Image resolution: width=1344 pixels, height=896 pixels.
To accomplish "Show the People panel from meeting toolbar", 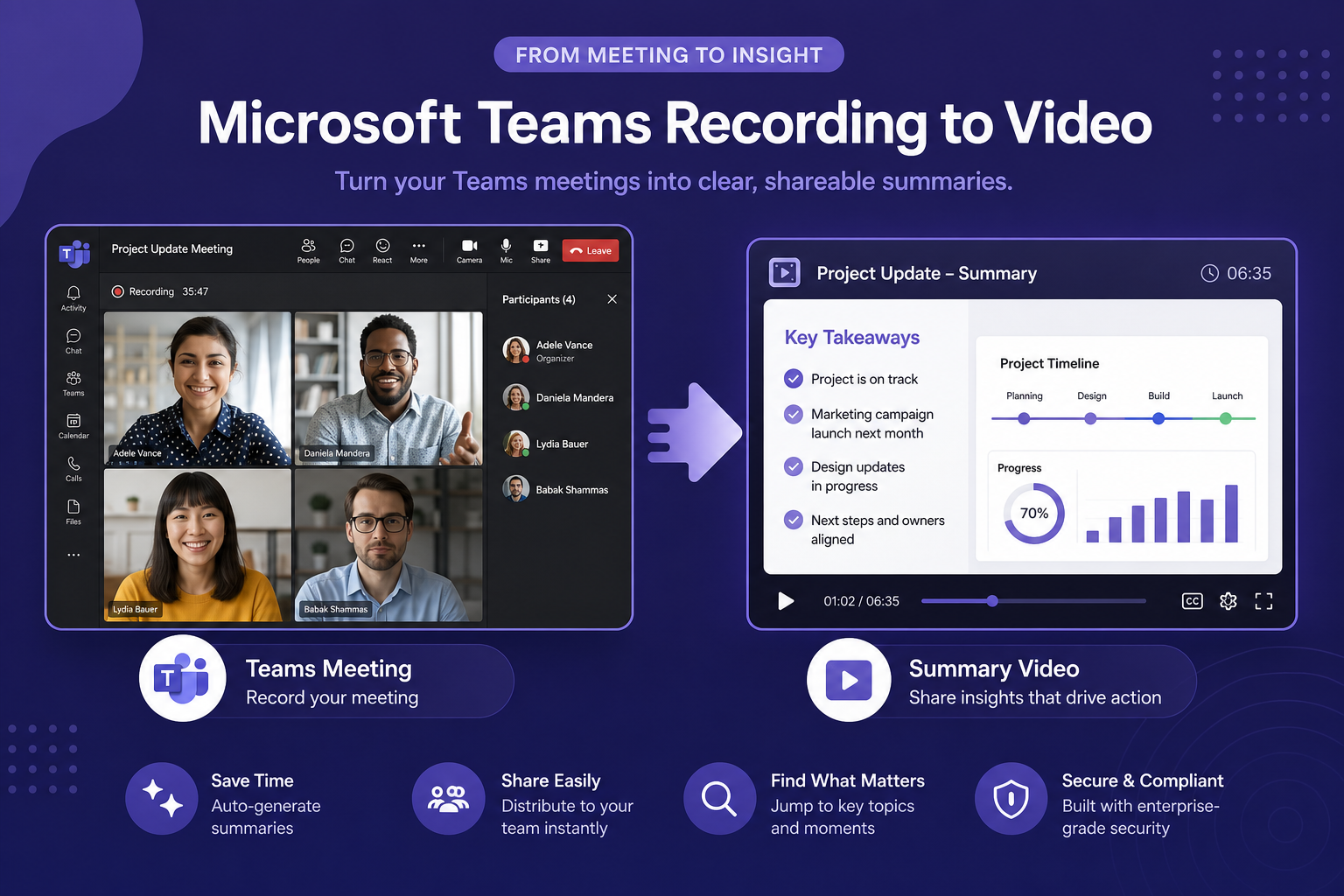I will click(308, 250).
